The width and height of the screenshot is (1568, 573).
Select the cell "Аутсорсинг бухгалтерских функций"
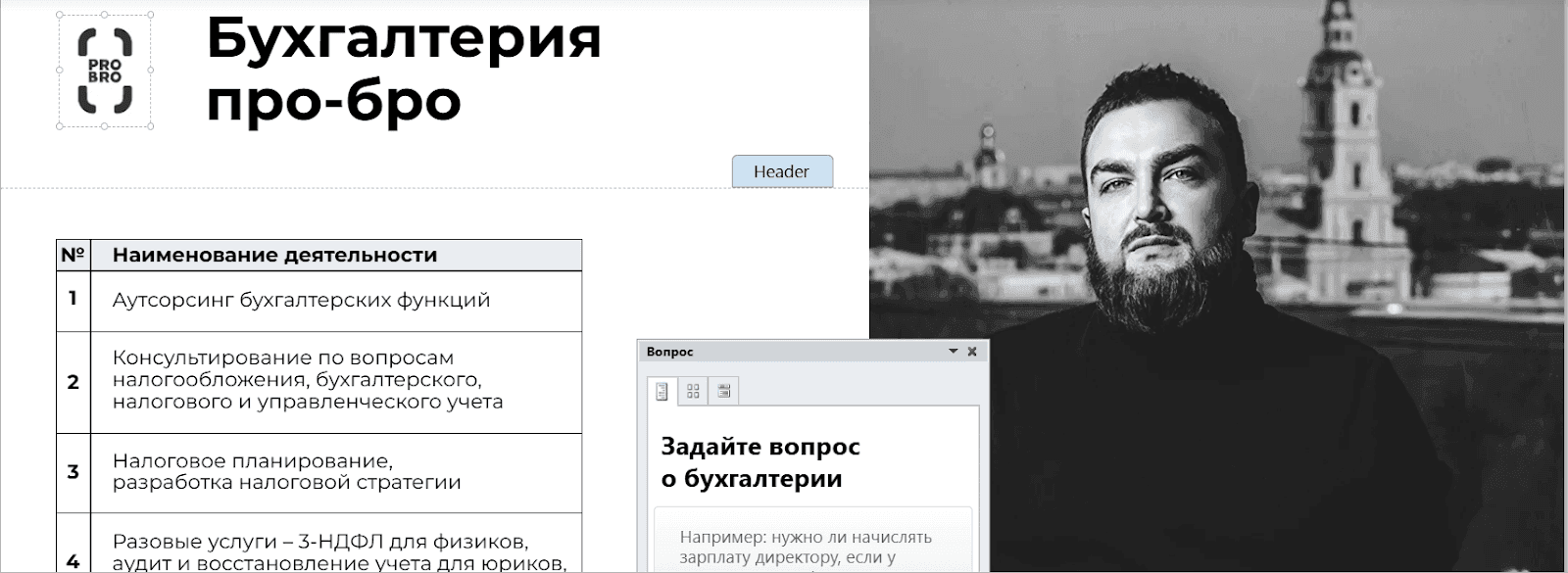pos(336,302)
